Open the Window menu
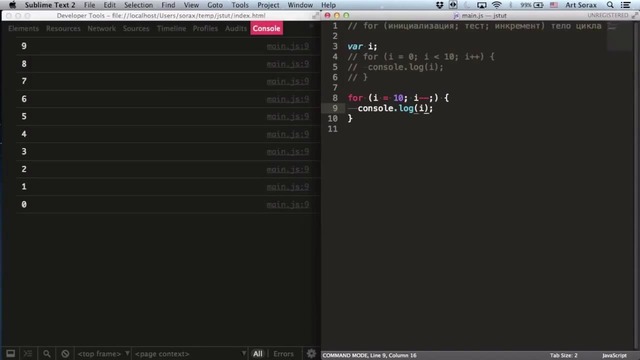Image resolution: width=640 pixels, height=360 pixels. 300,5
